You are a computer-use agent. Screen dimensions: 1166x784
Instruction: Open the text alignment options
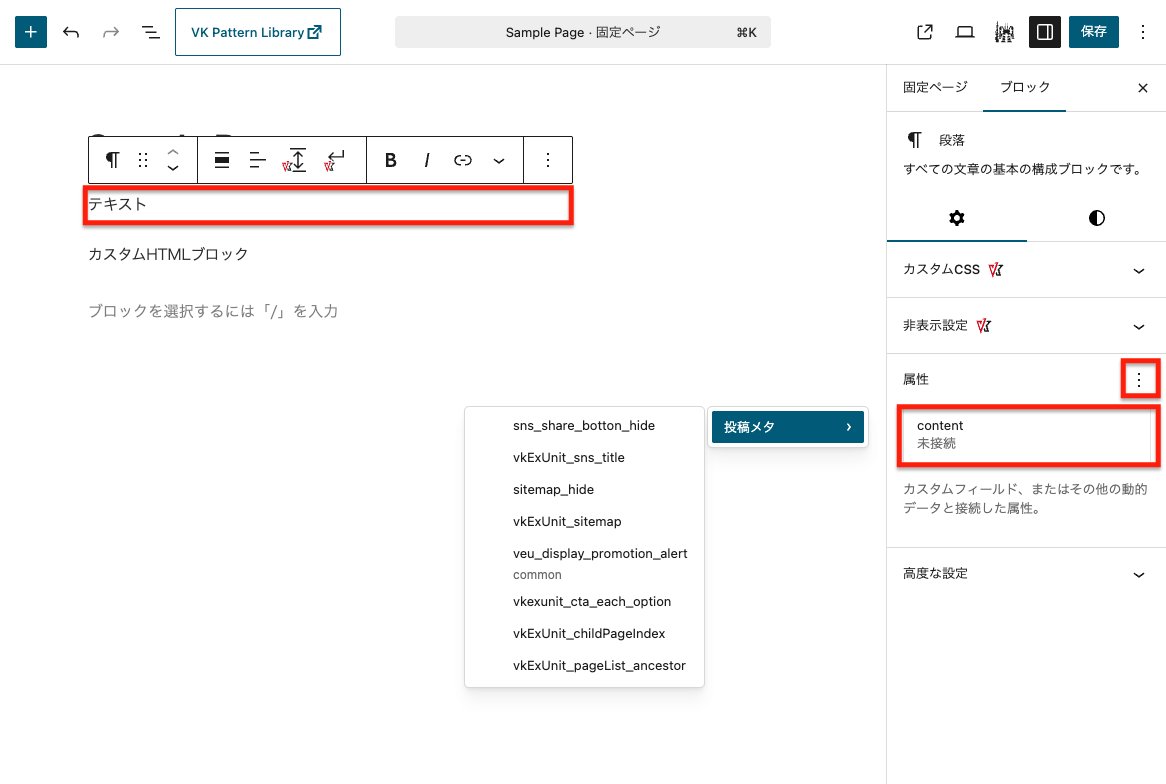257,160
